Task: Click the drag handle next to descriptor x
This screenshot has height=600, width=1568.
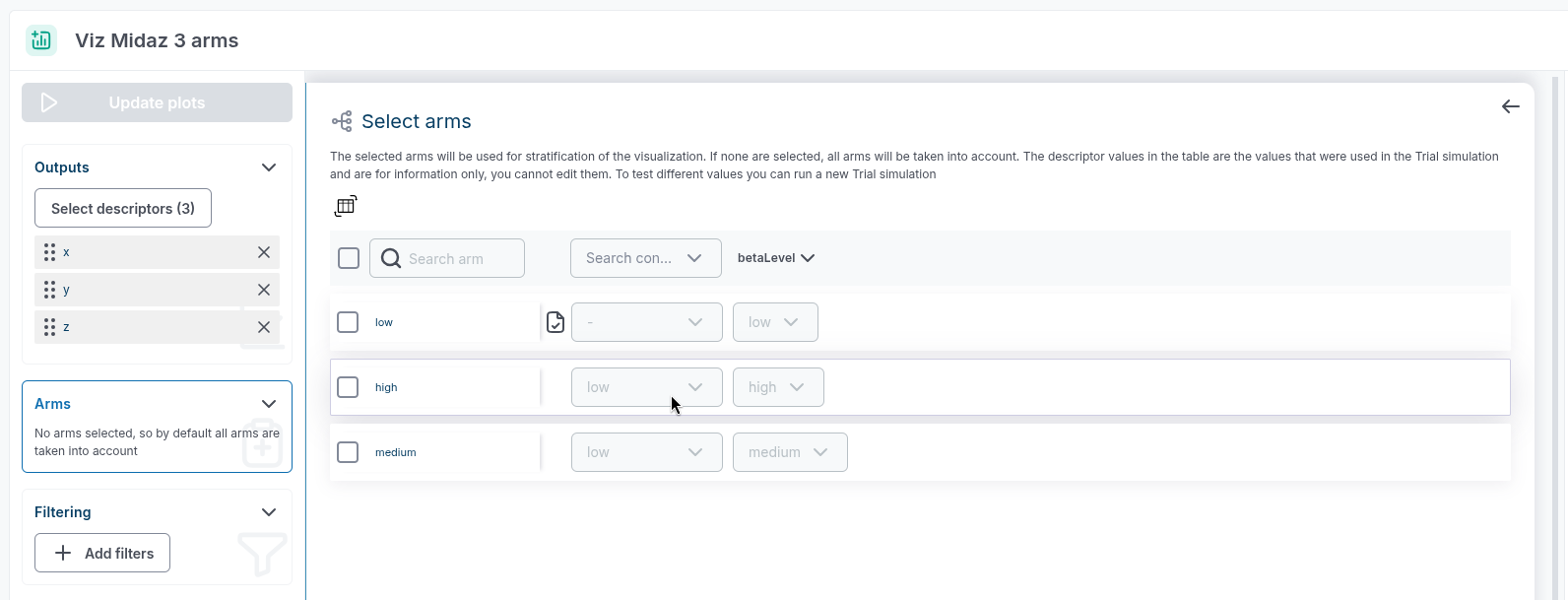Action: (x=50, y=251)
